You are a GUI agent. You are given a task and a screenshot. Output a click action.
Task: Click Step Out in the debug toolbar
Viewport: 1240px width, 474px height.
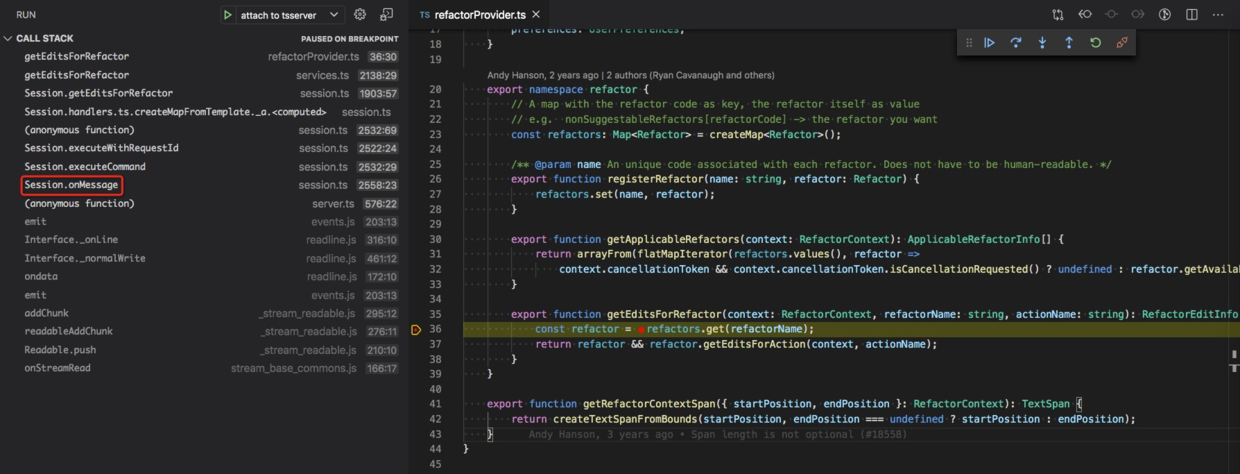pyautogui.click(x=1069, y=43)
